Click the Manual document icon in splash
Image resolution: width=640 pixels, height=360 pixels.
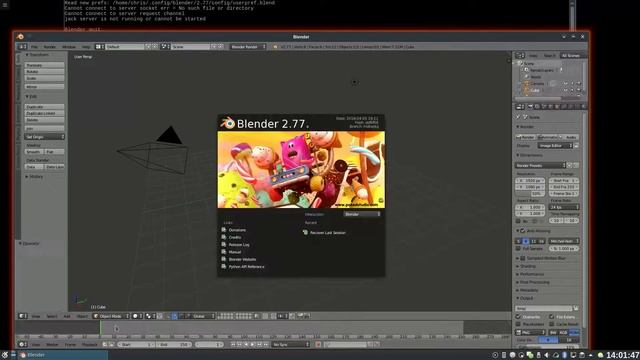pyautogui.click(x=224, y=252)
